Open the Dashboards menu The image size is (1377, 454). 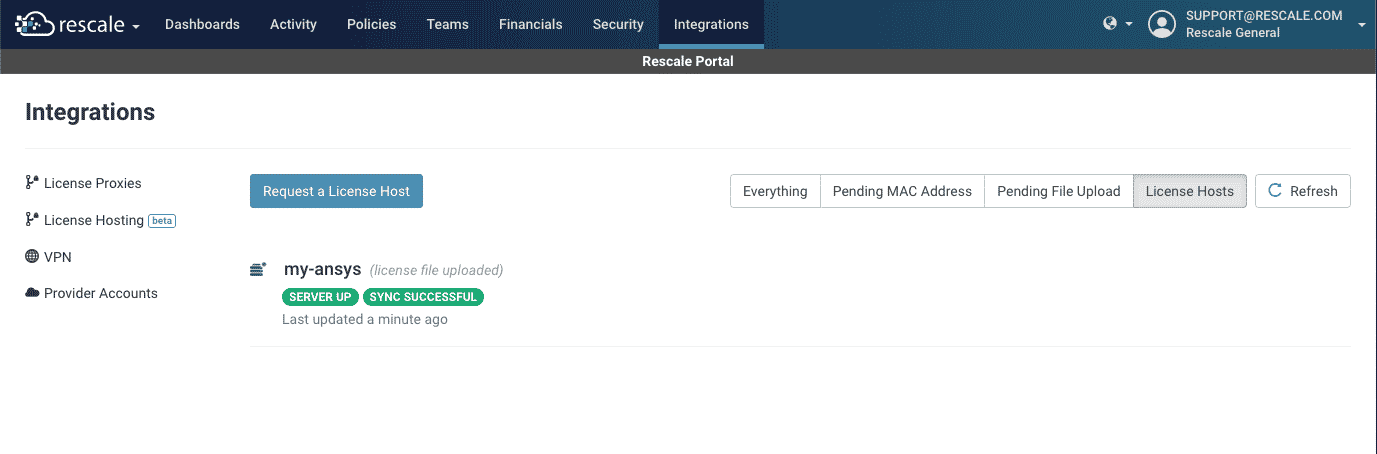(202, 24)
